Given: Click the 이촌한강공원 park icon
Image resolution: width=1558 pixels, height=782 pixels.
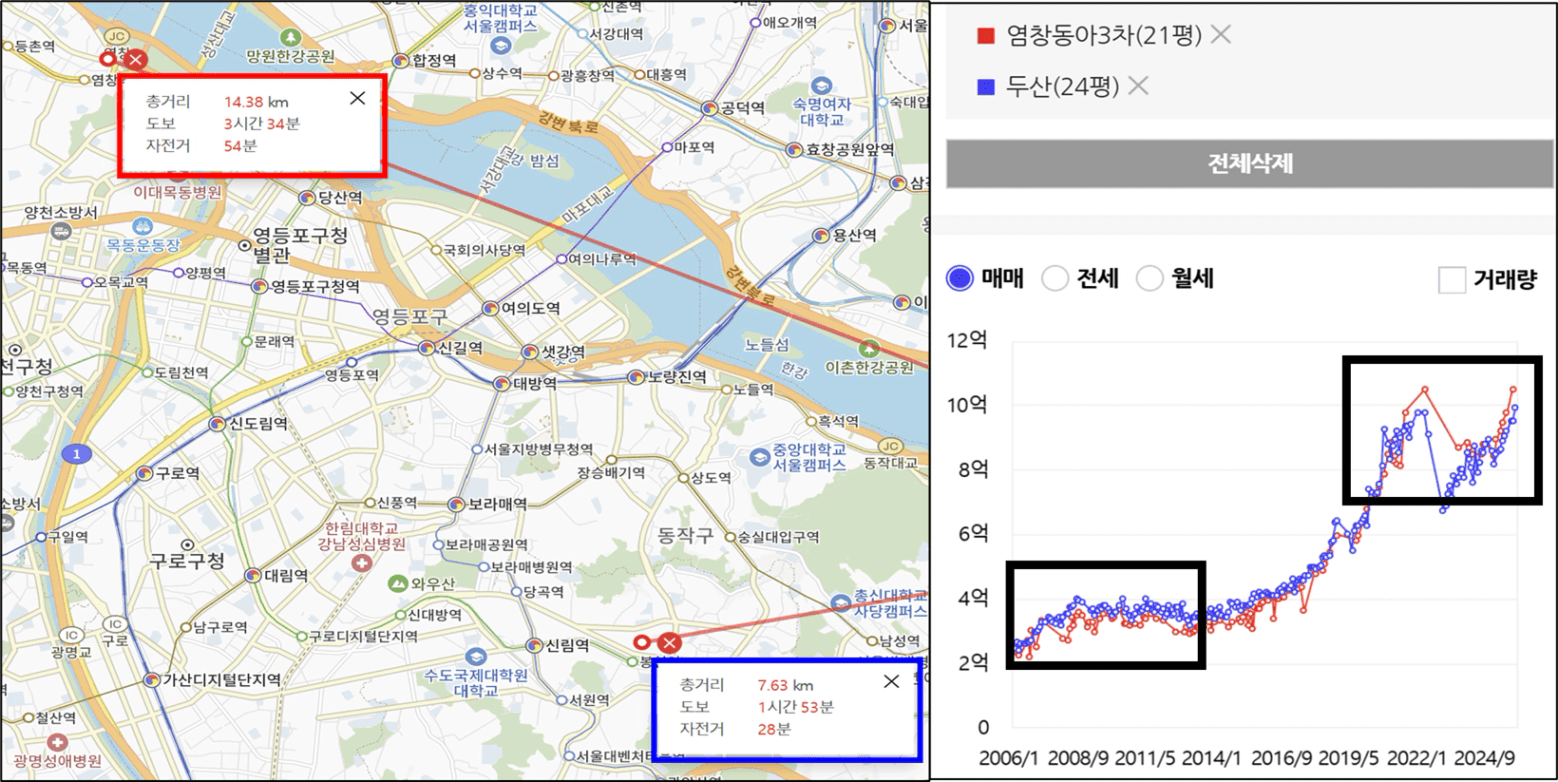Looking at the screenshot, I should (869, 347).
